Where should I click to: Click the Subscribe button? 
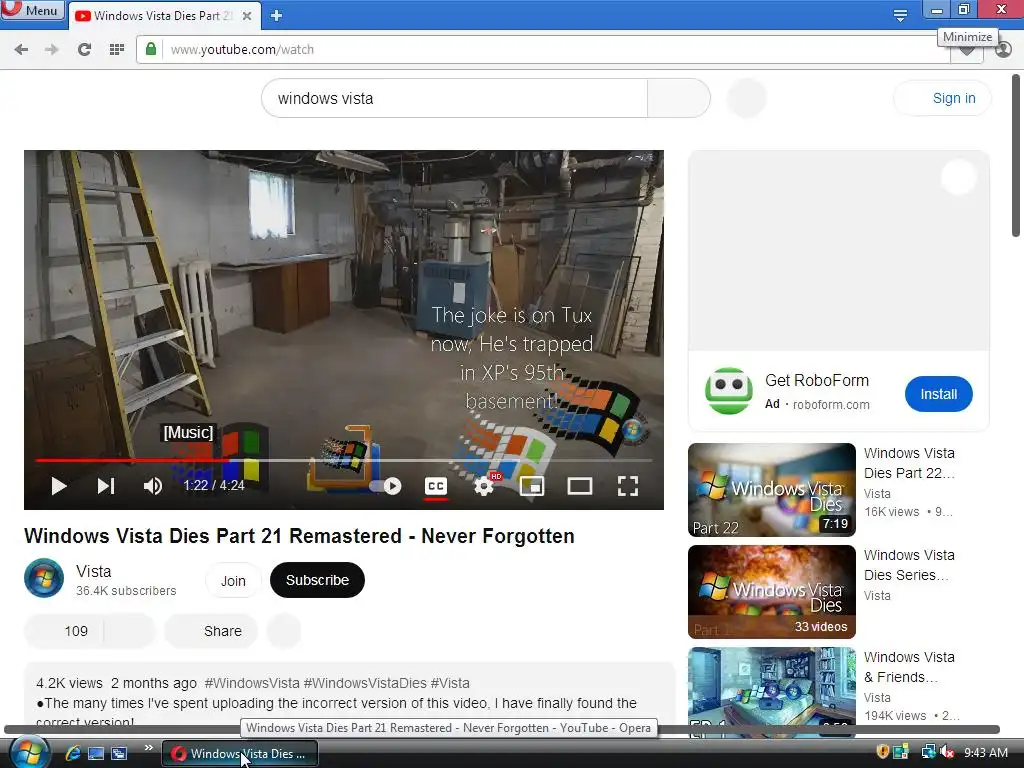317,580
